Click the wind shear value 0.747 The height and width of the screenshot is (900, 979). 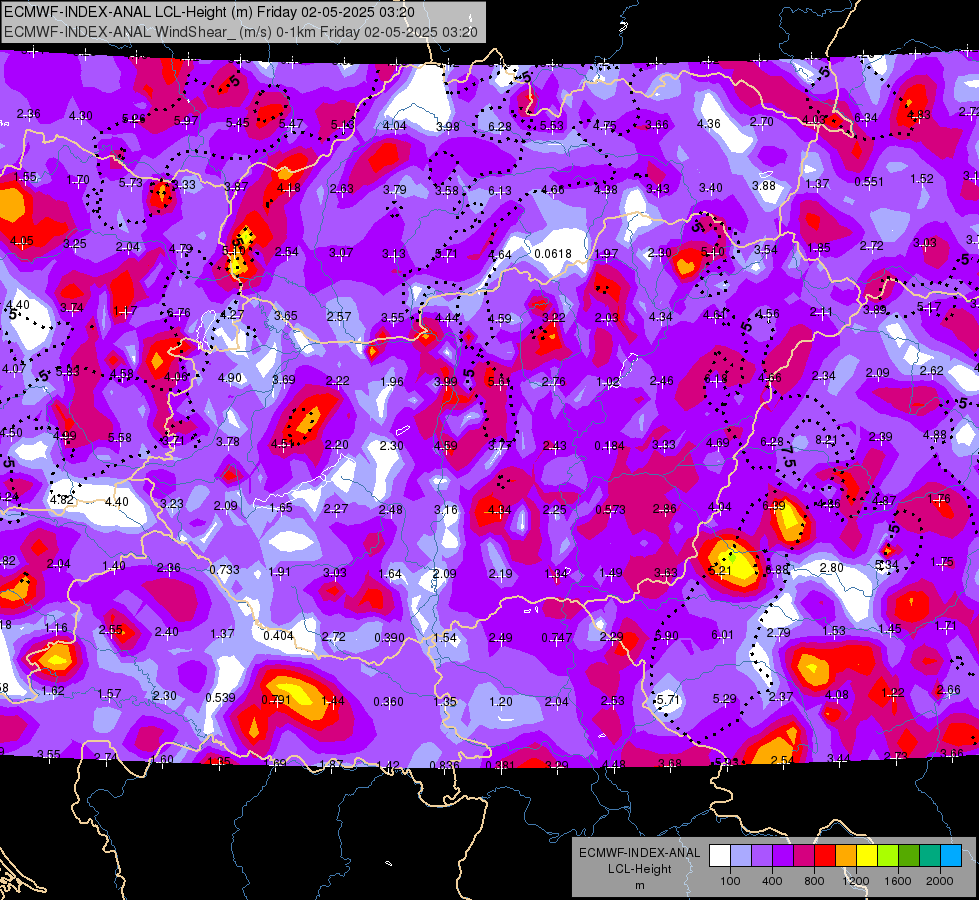(556, 638)
